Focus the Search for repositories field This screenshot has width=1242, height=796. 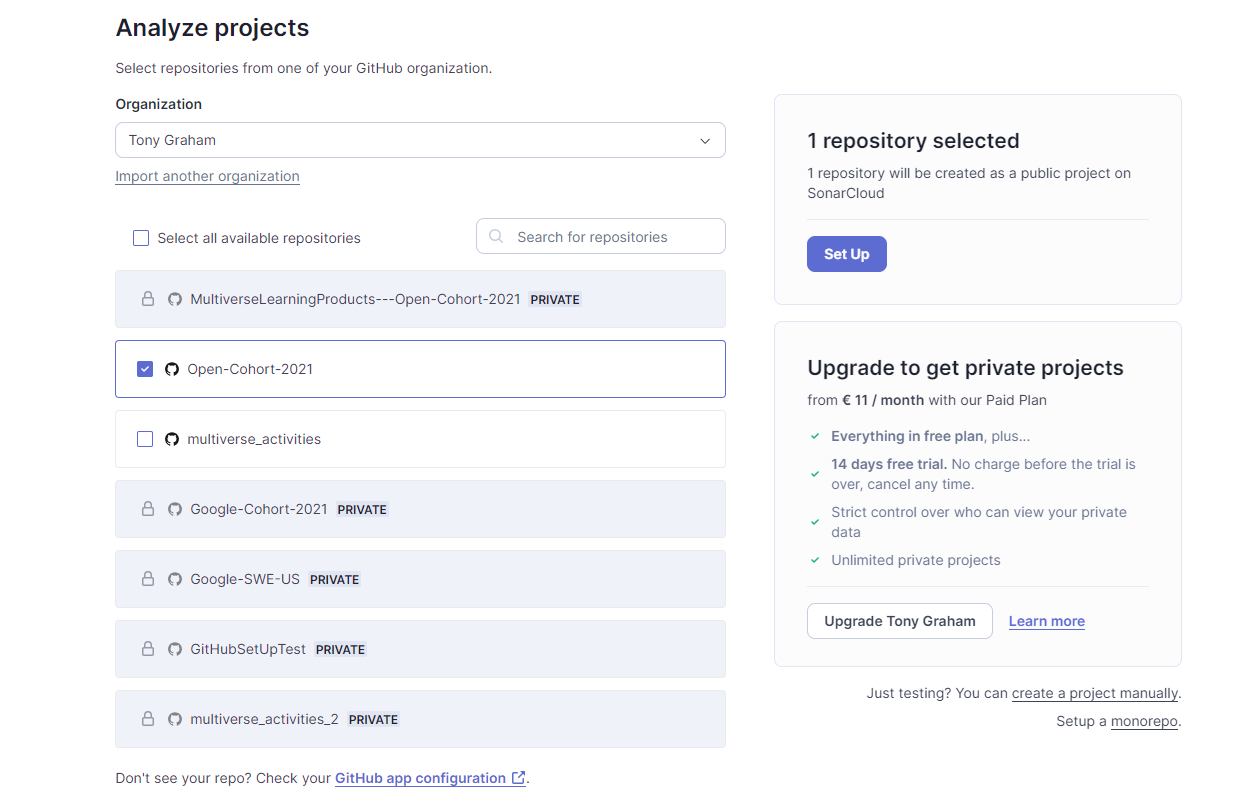tap(610, 237)
